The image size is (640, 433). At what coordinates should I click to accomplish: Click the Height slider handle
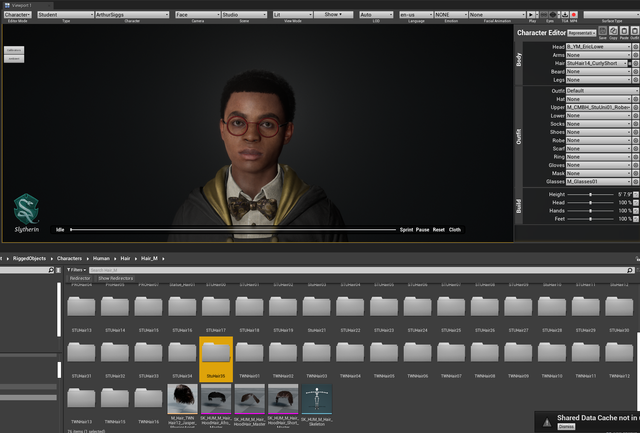(590, 195)
